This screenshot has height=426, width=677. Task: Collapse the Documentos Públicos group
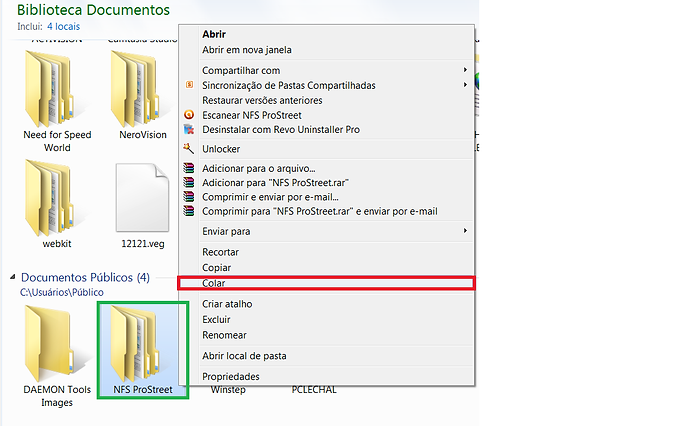tap(13, 277)
